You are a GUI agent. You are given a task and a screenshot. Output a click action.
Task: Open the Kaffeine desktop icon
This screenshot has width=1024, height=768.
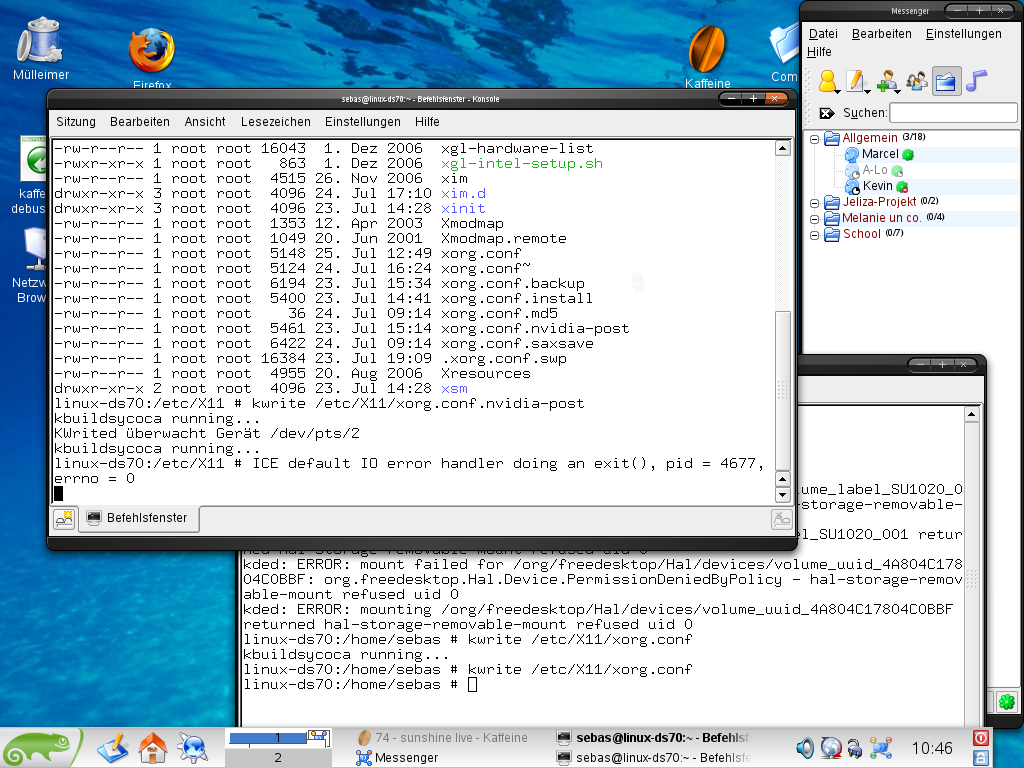click(x=708, y=50)
